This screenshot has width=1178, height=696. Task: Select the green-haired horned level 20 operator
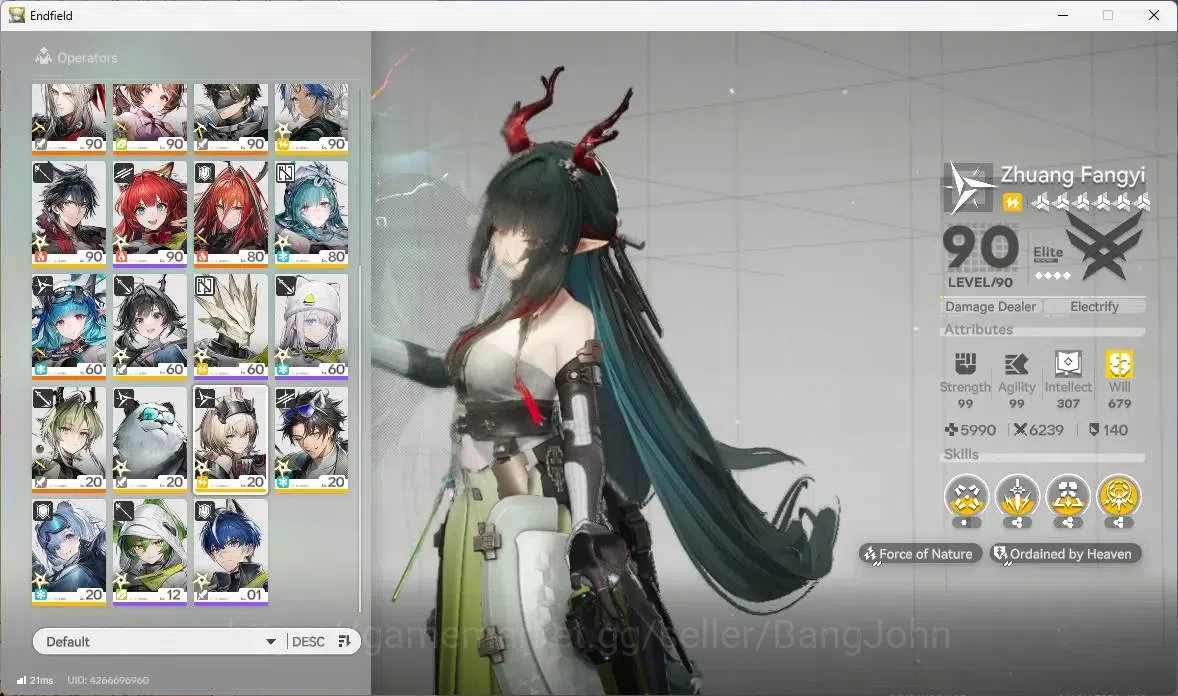[x=68, y=439]
